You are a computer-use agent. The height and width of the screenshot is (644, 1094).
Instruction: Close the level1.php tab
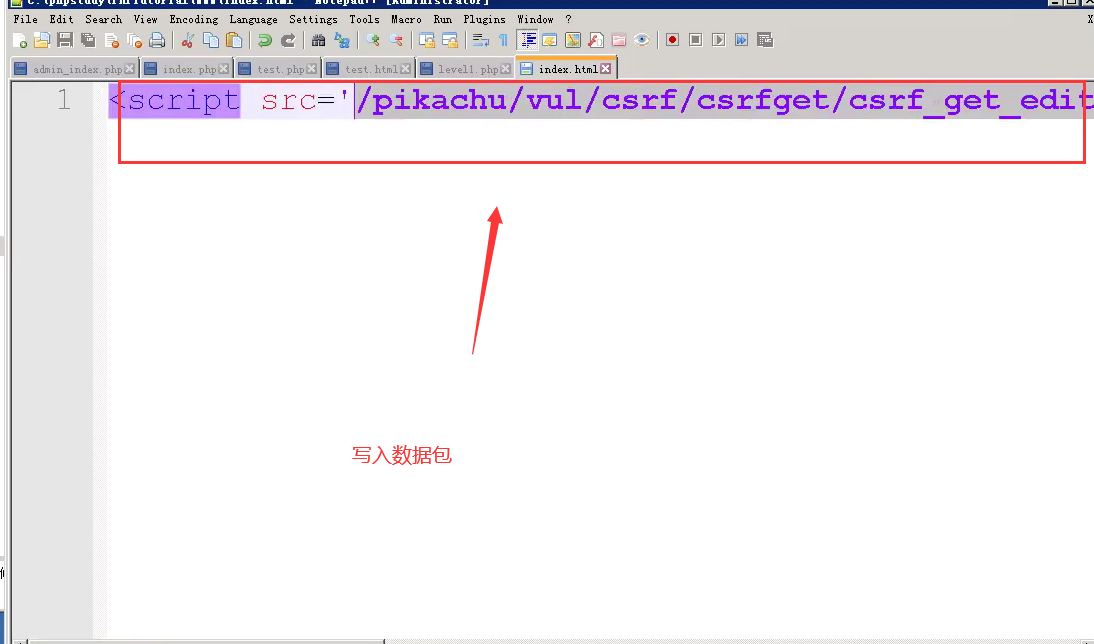pos(505,69)
